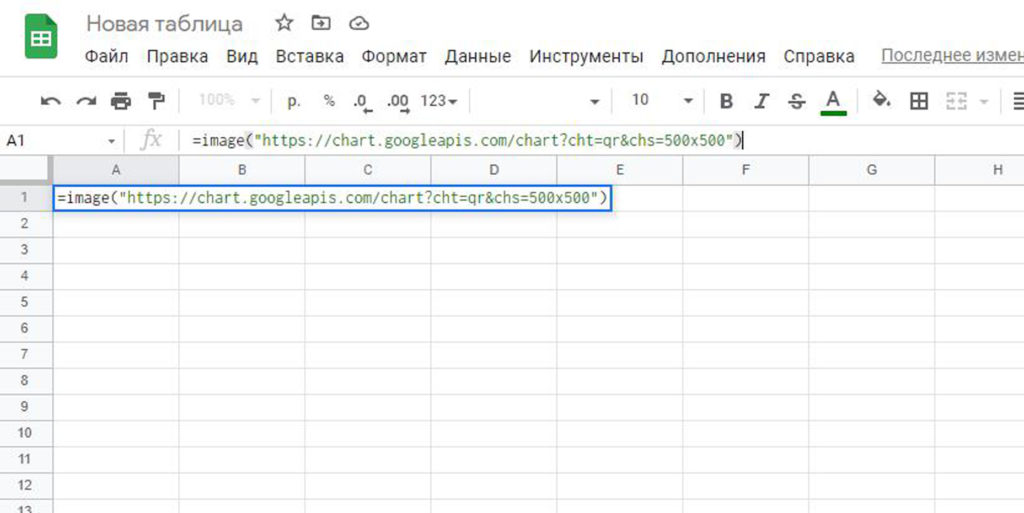Image resolution: width=1024 pixels, height=513 pixels.
Task: Toggle bold formatting
Action: pos(727,101)
